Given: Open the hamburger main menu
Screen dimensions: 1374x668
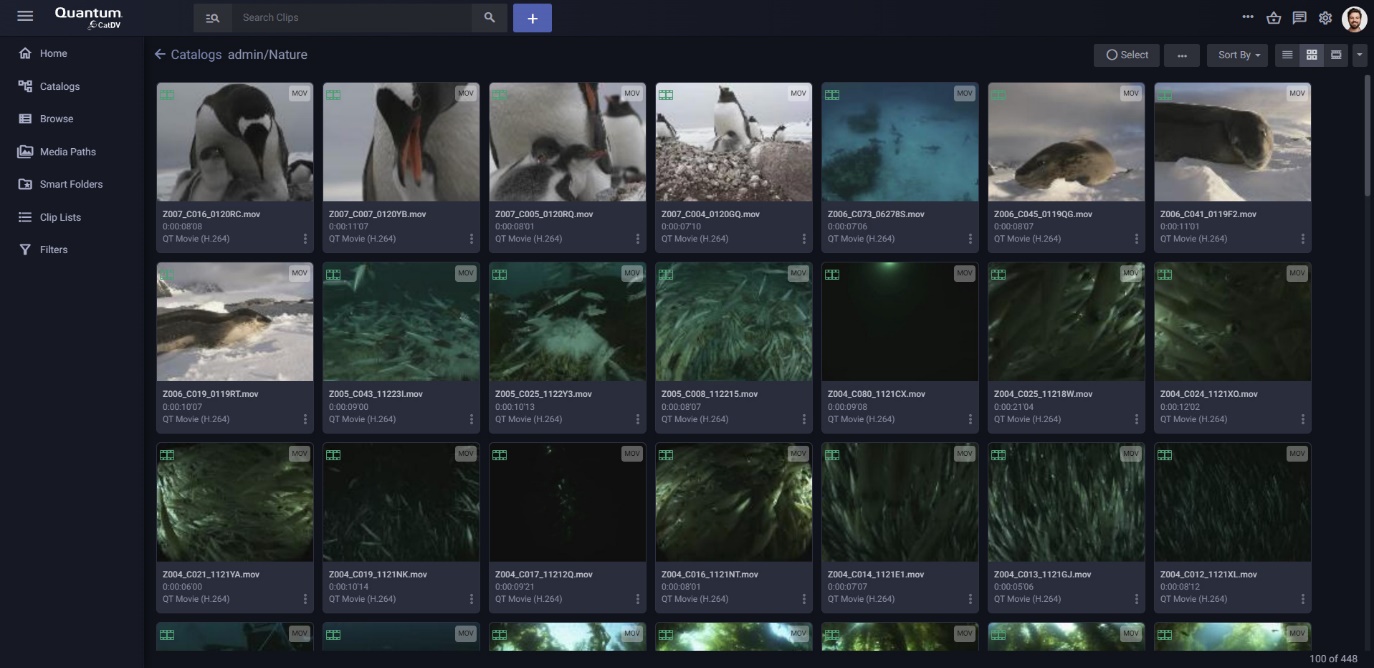Looking at the screenshot, I should (25, 17).
